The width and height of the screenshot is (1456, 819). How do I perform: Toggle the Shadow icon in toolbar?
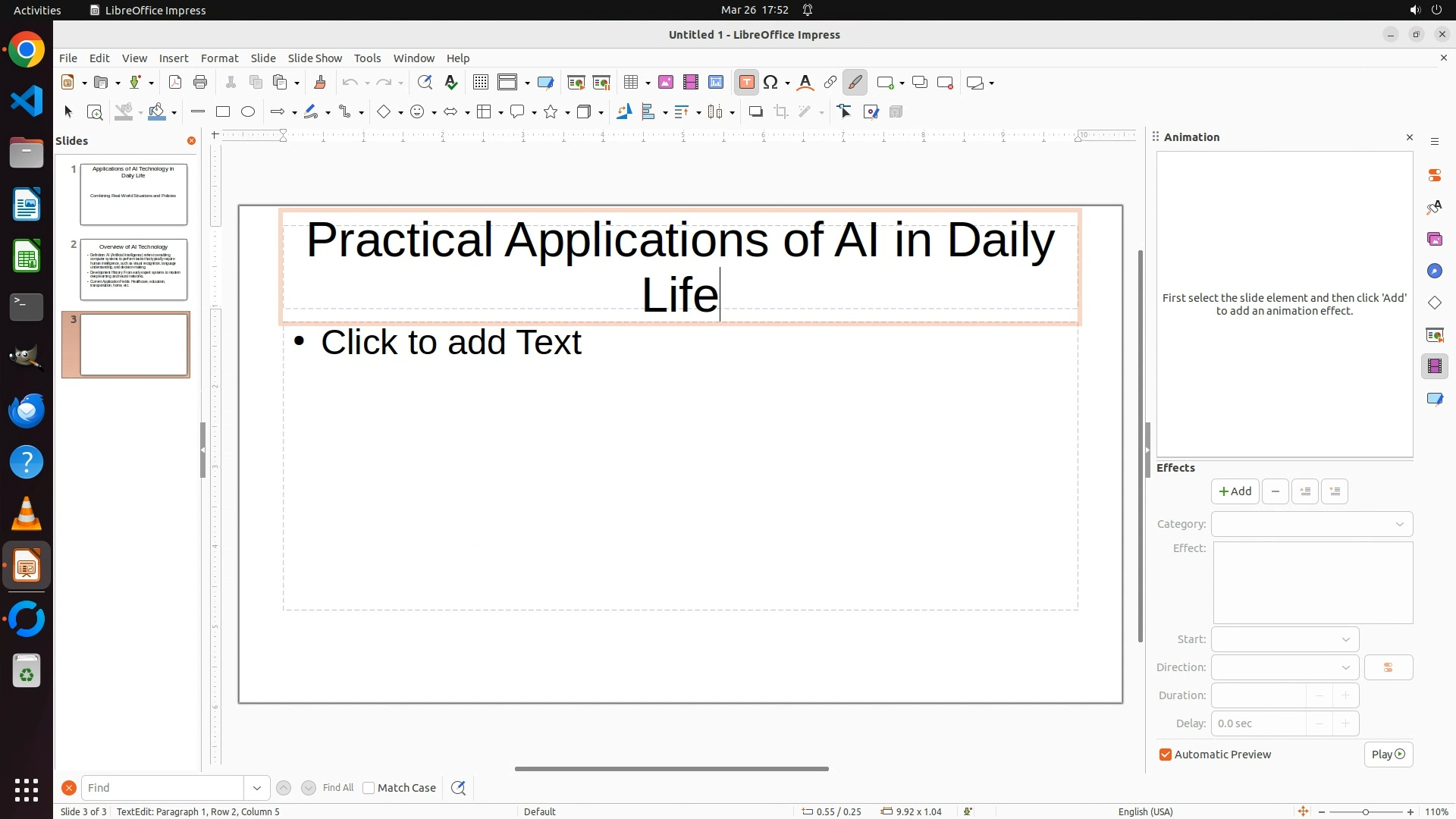(x=755, y=112)
